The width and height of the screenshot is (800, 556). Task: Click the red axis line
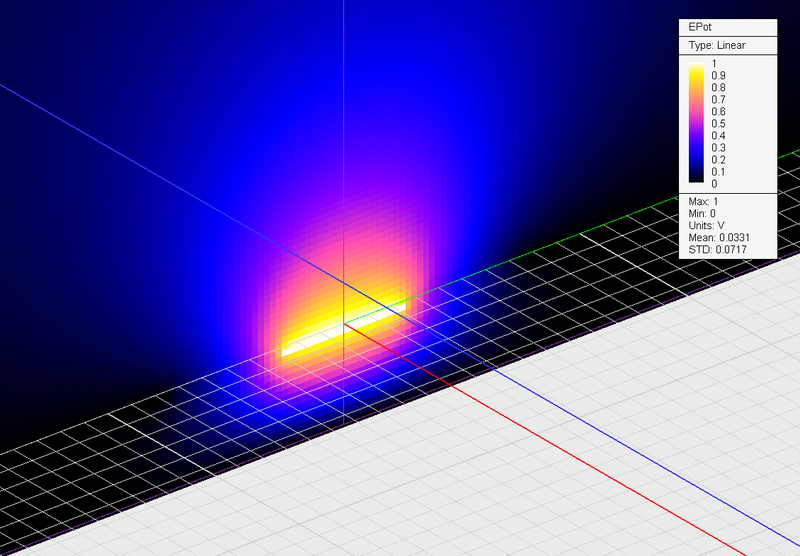click(546, 440)
